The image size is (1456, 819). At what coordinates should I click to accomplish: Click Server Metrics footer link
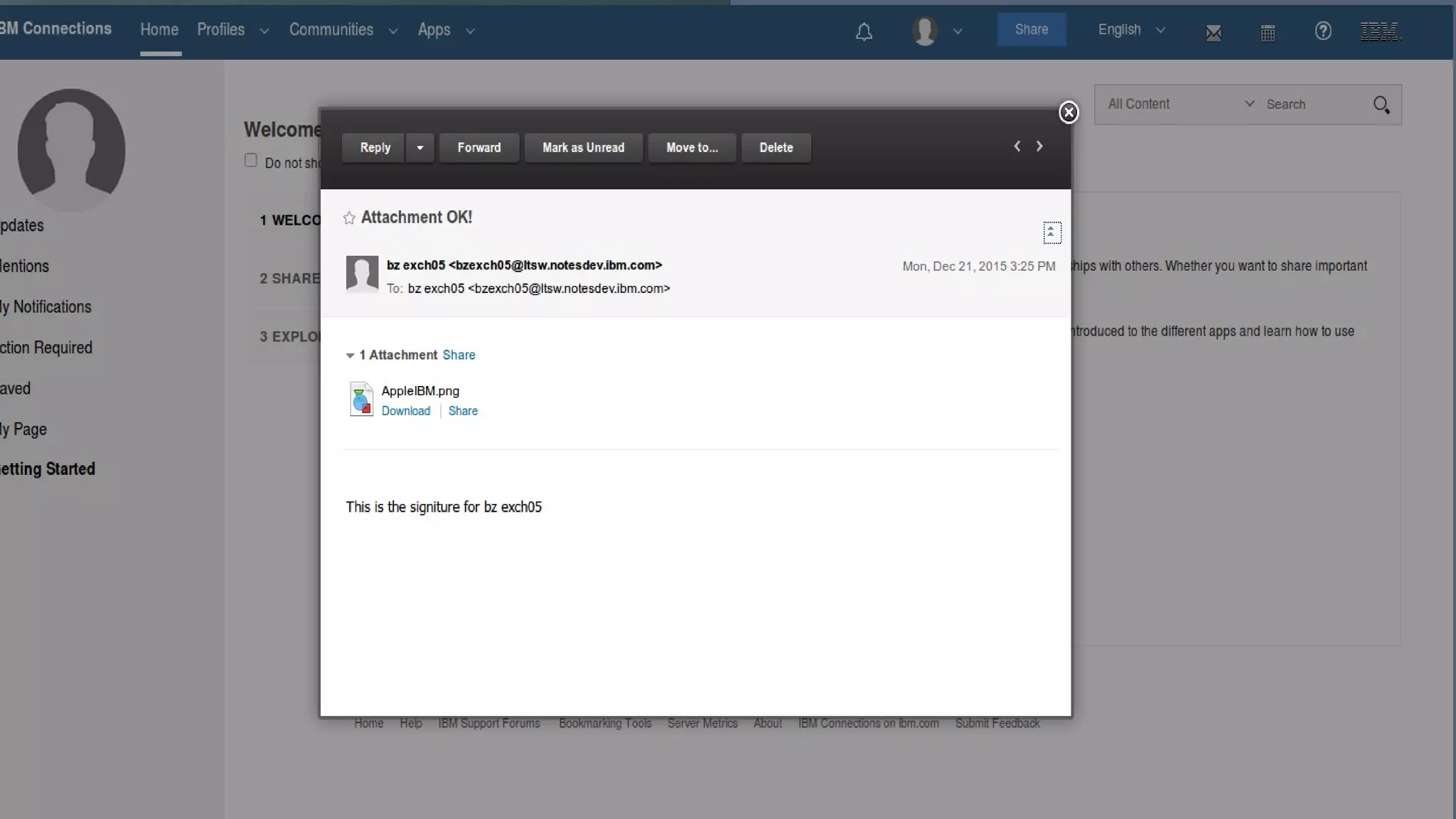[702, 724]
